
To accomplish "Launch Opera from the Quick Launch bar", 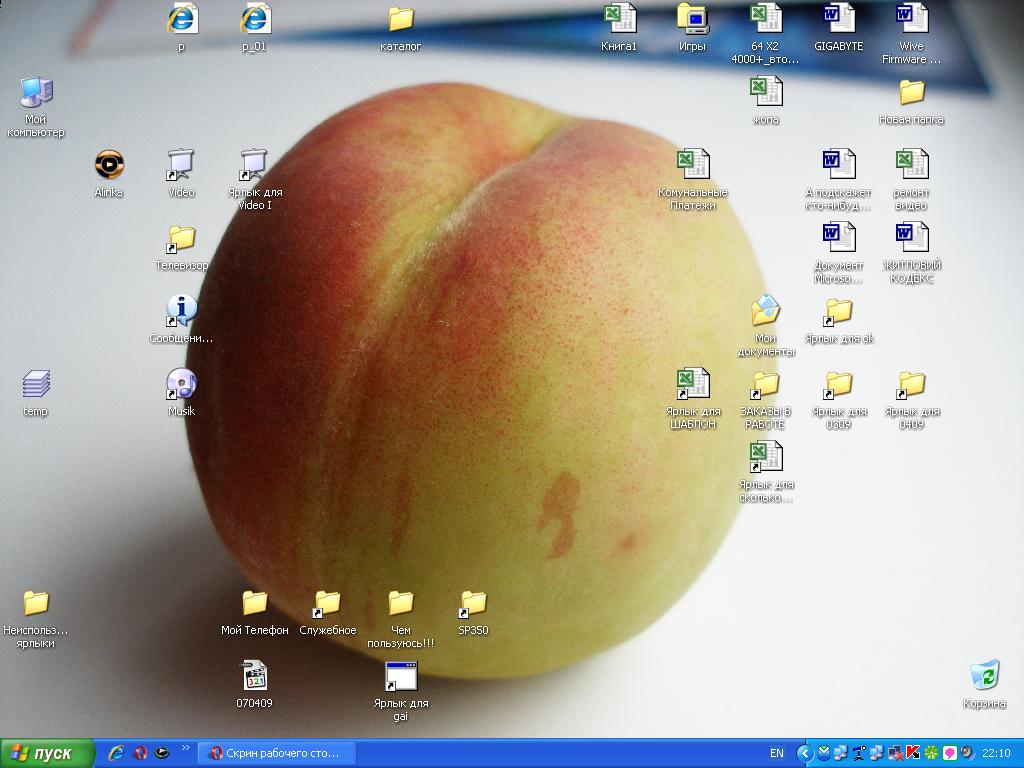I will (140, 753).
